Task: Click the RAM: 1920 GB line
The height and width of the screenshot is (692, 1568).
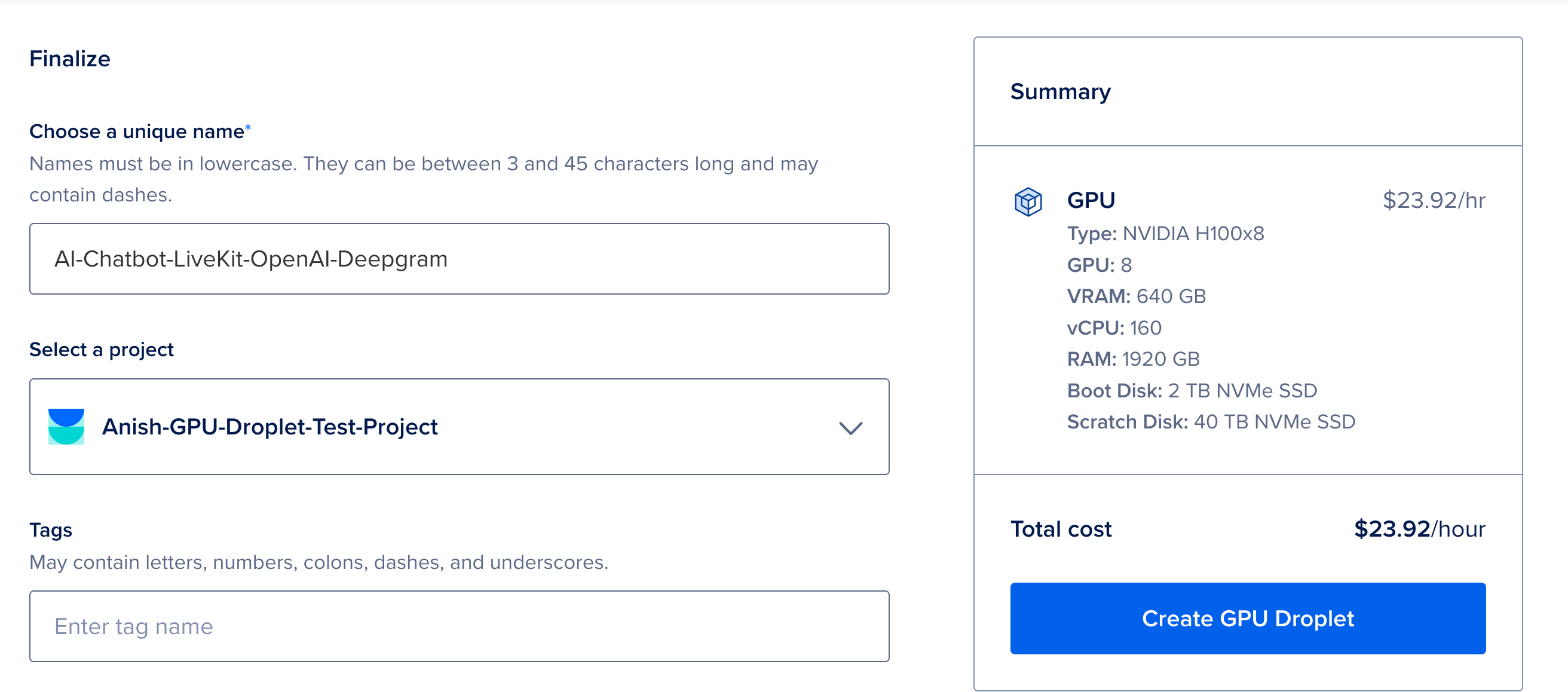Action: [1134, 359]
